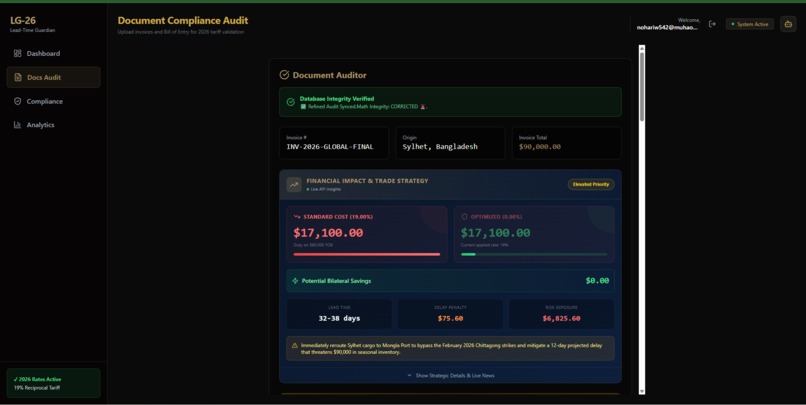Click the $17,100.00 standard cost amount

point(328,233)
